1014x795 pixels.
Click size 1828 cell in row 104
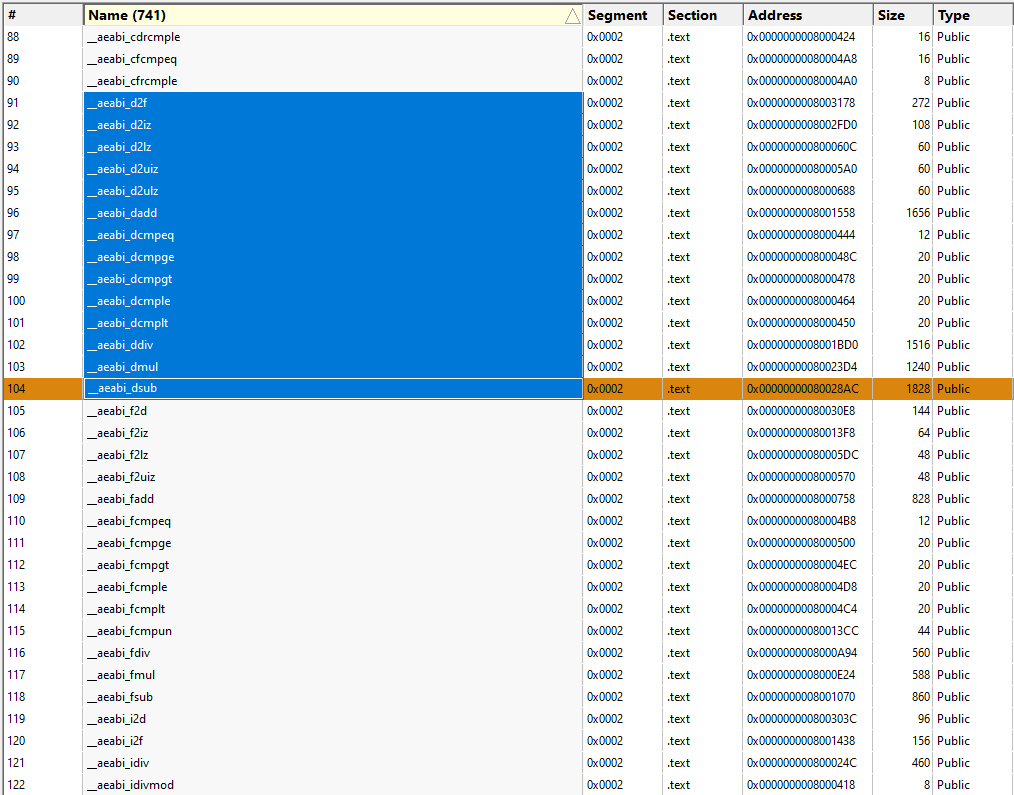(903, 389)
